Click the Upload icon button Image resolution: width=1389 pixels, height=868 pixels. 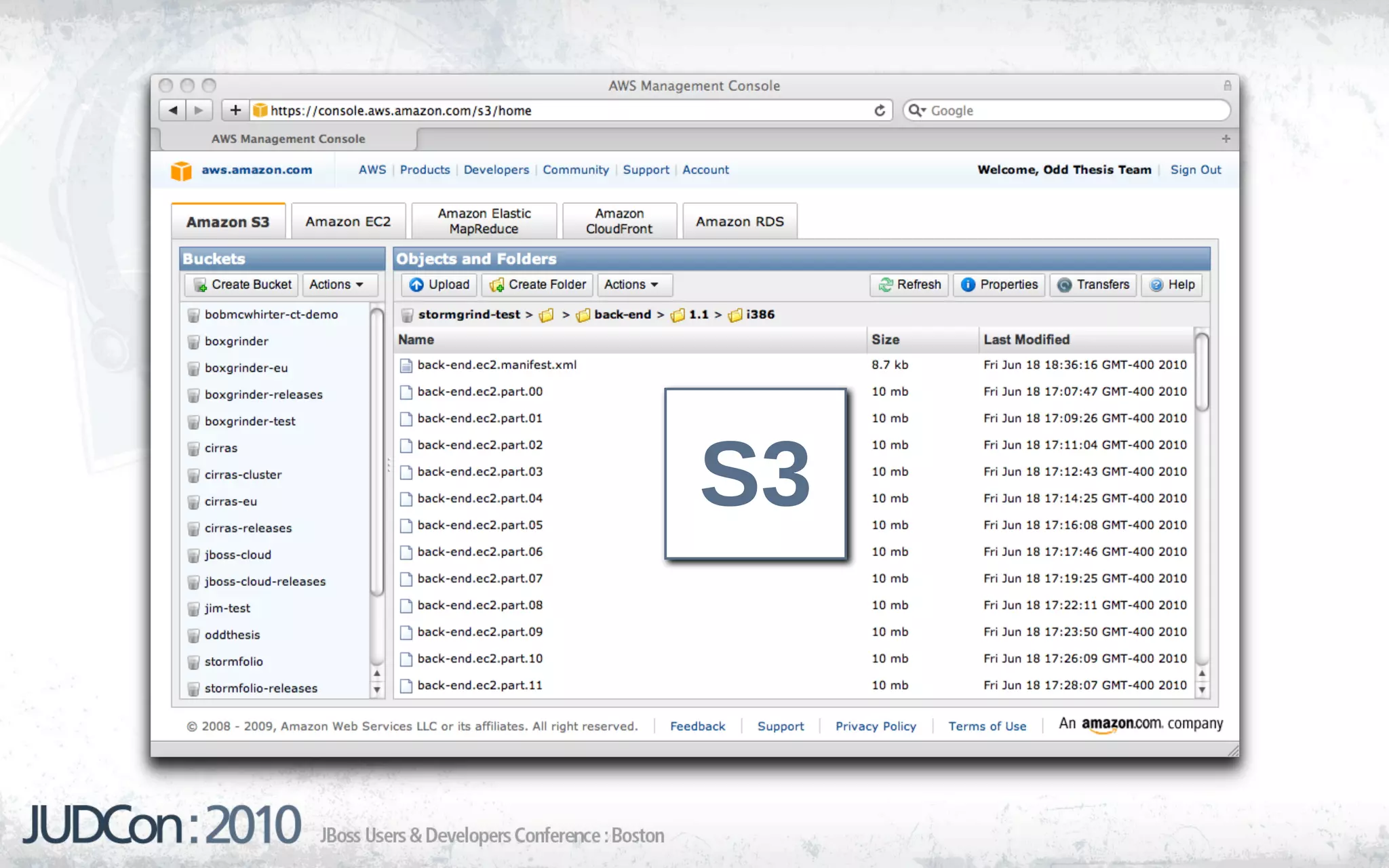point(416,285)
